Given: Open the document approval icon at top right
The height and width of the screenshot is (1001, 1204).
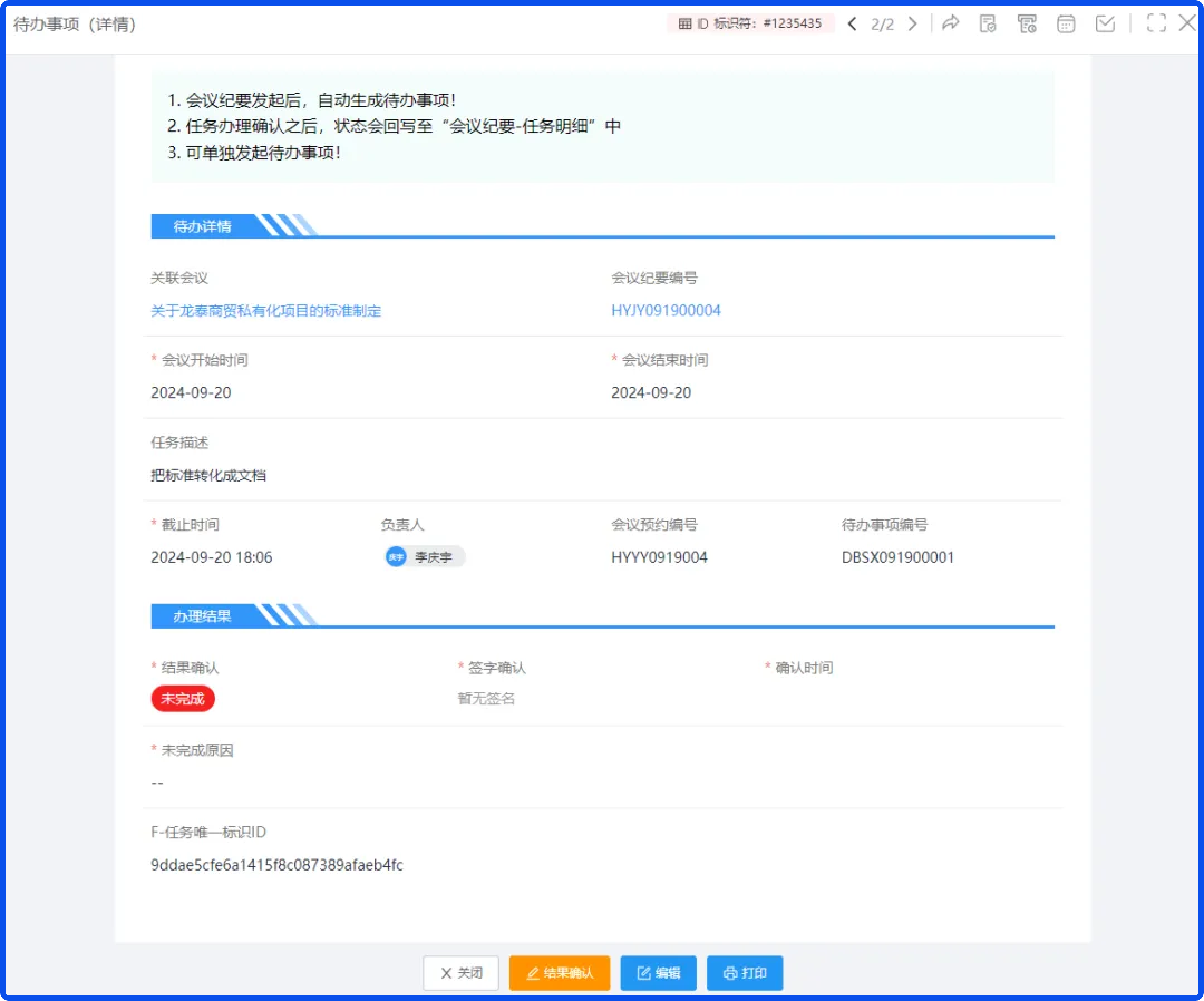Looking at the screenshot, I should click(988, 24).
